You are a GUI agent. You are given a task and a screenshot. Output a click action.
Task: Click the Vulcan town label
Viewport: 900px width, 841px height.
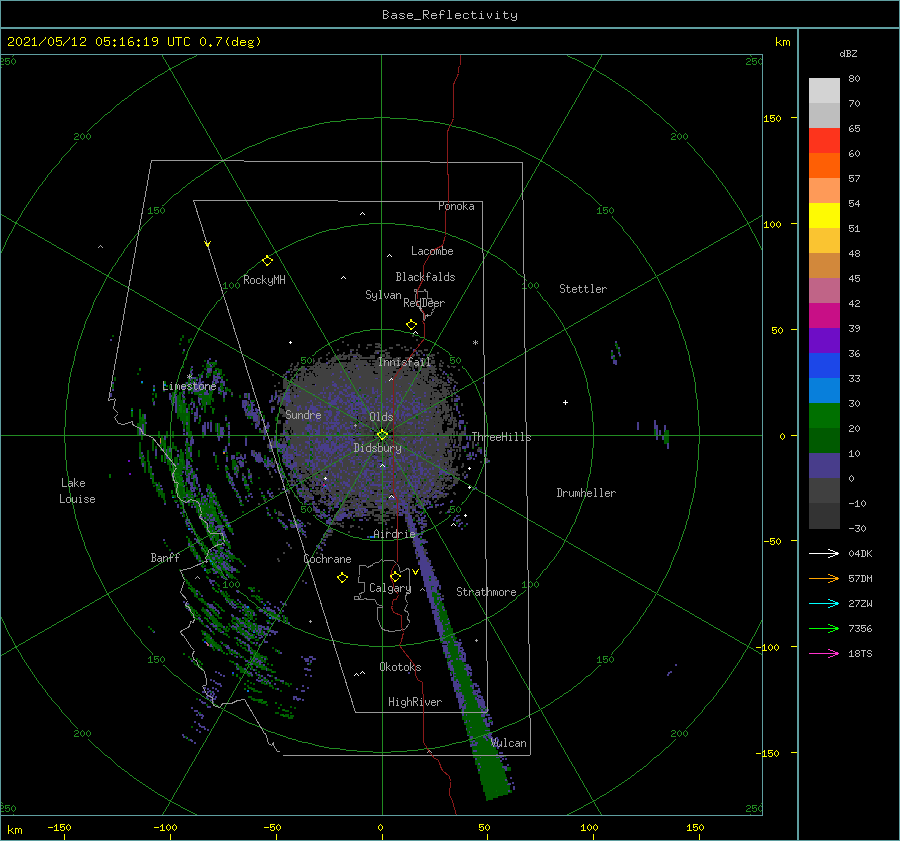click(x=509, y=743)
